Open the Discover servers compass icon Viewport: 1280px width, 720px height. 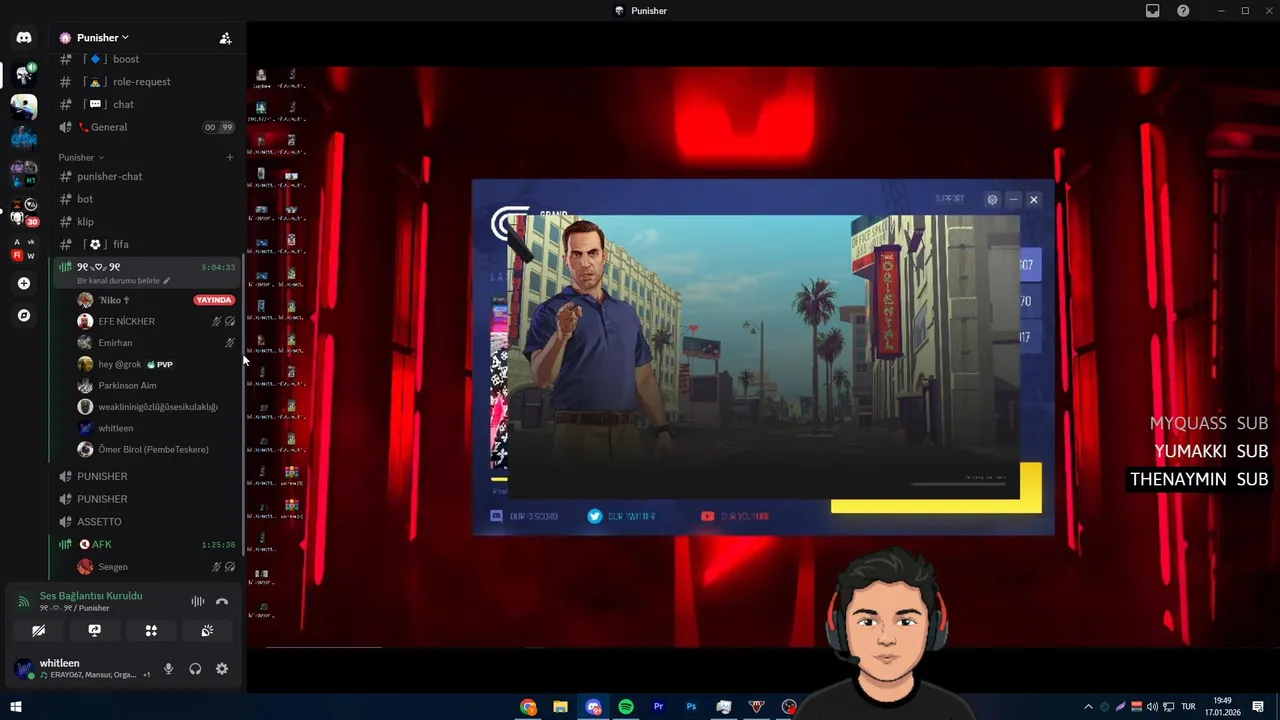click(24, 315)
